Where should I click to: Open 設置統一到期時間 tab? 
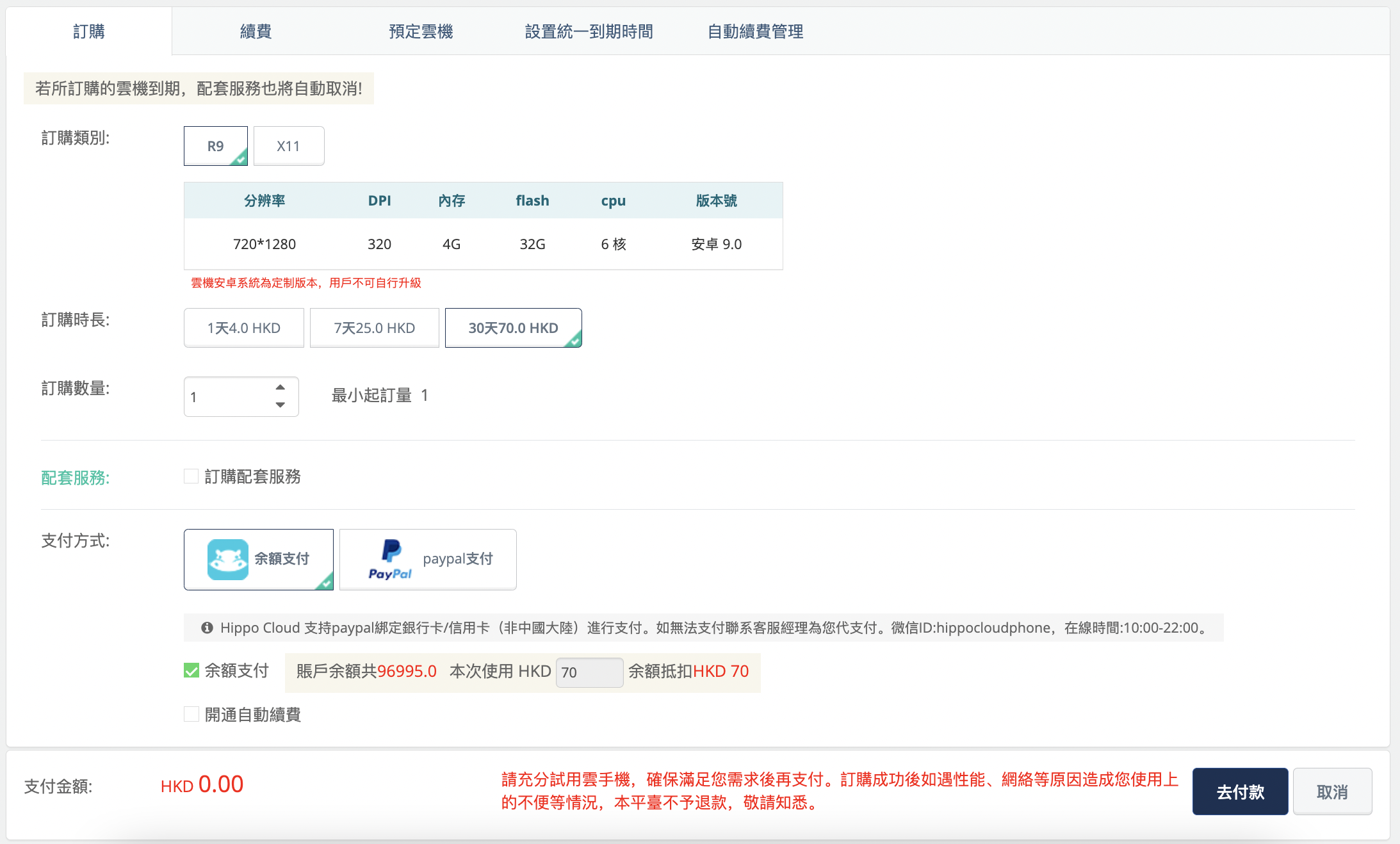coord(589,31)
